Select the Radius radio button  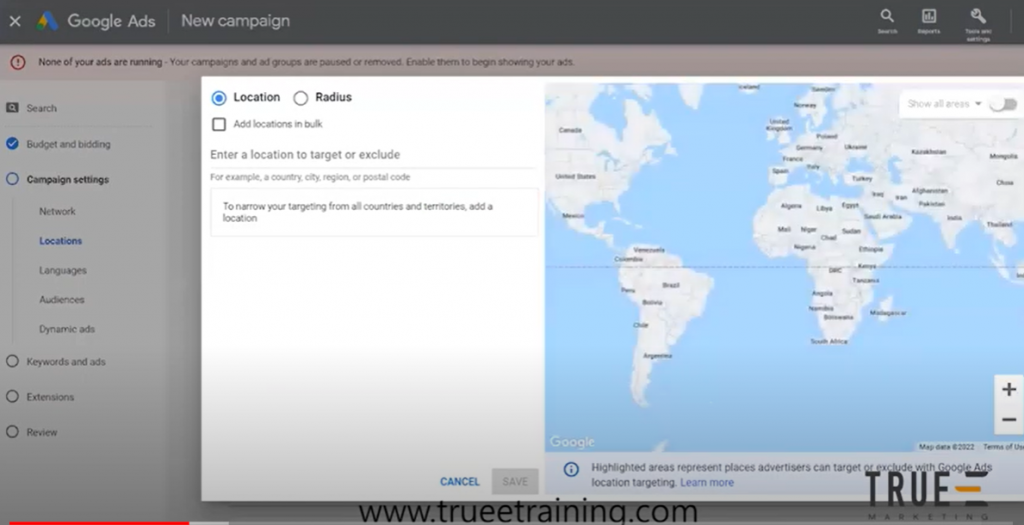pos(300,98)
